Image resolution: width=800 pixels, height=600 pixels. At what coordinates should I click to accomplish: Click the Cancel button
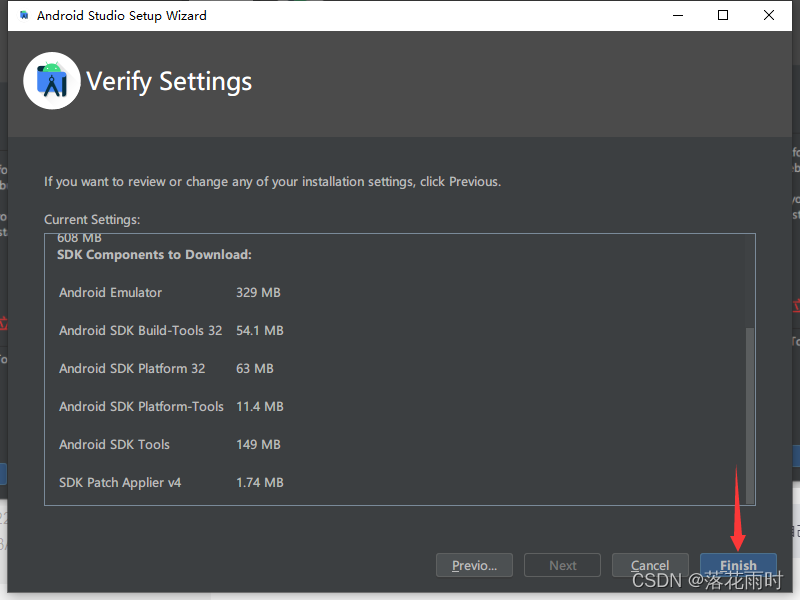[650, 565]
